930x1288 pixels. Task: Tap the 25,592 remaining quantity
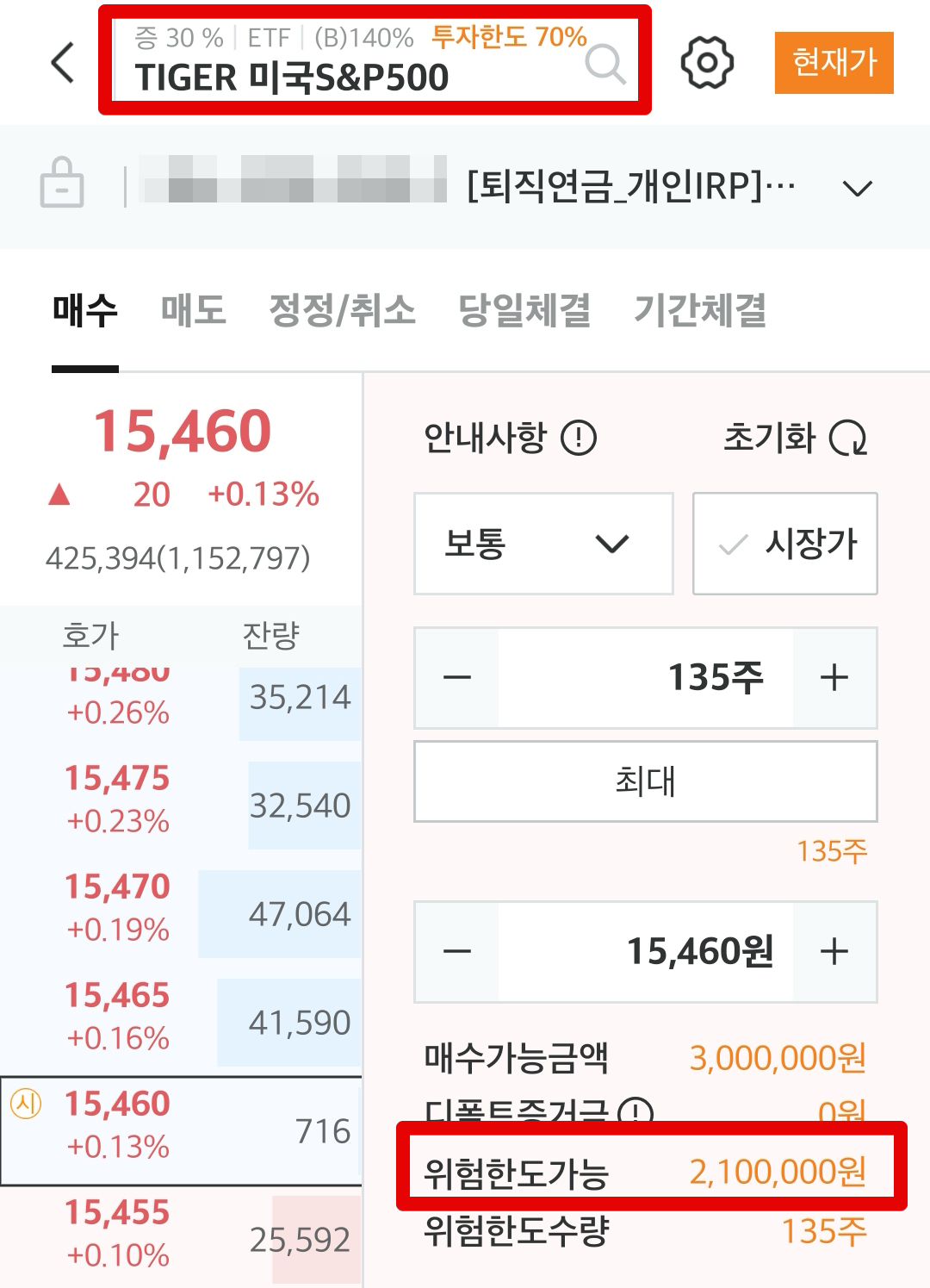pos(300,1240)
